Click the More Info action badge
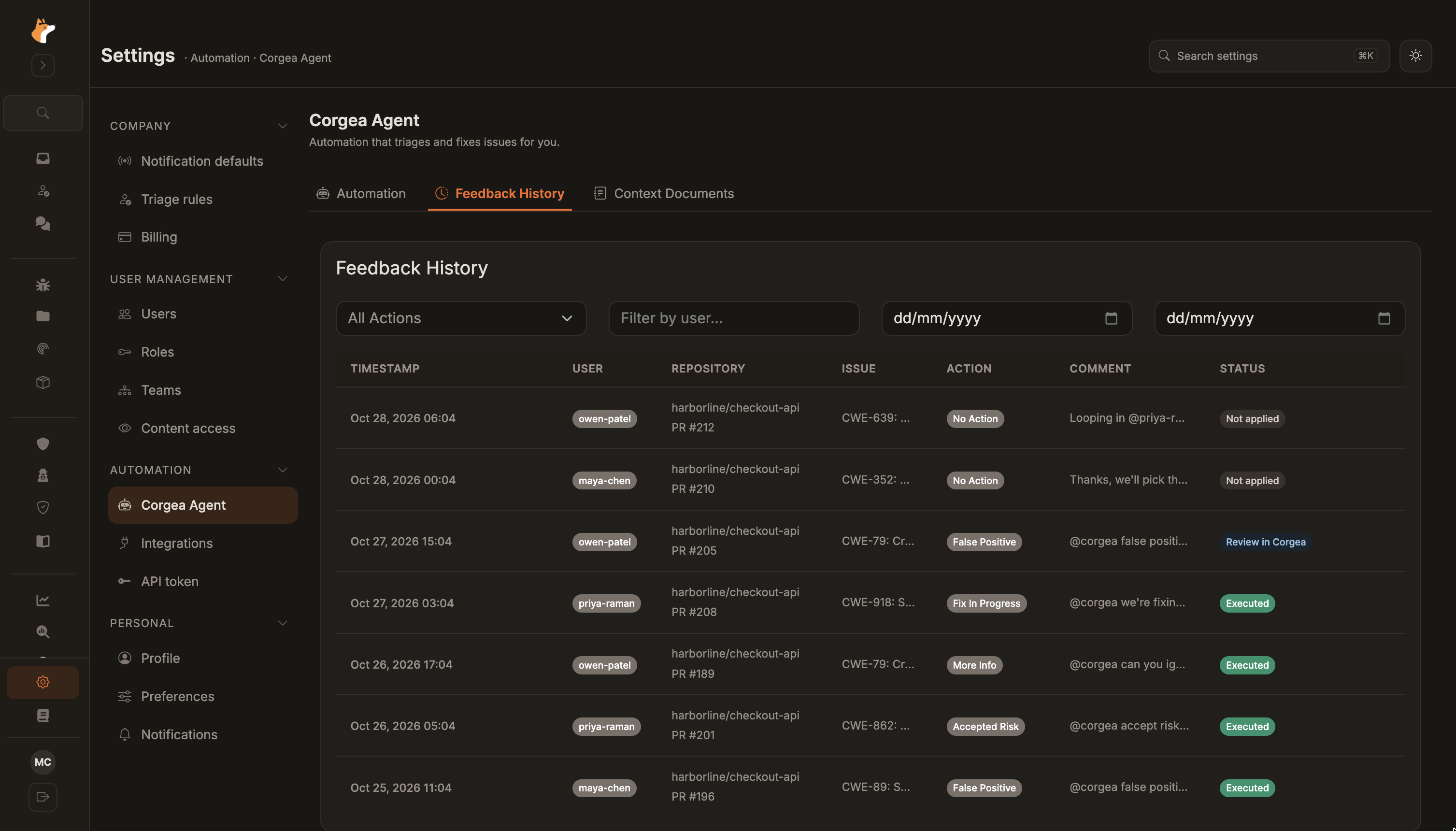 tap(974, 665)
